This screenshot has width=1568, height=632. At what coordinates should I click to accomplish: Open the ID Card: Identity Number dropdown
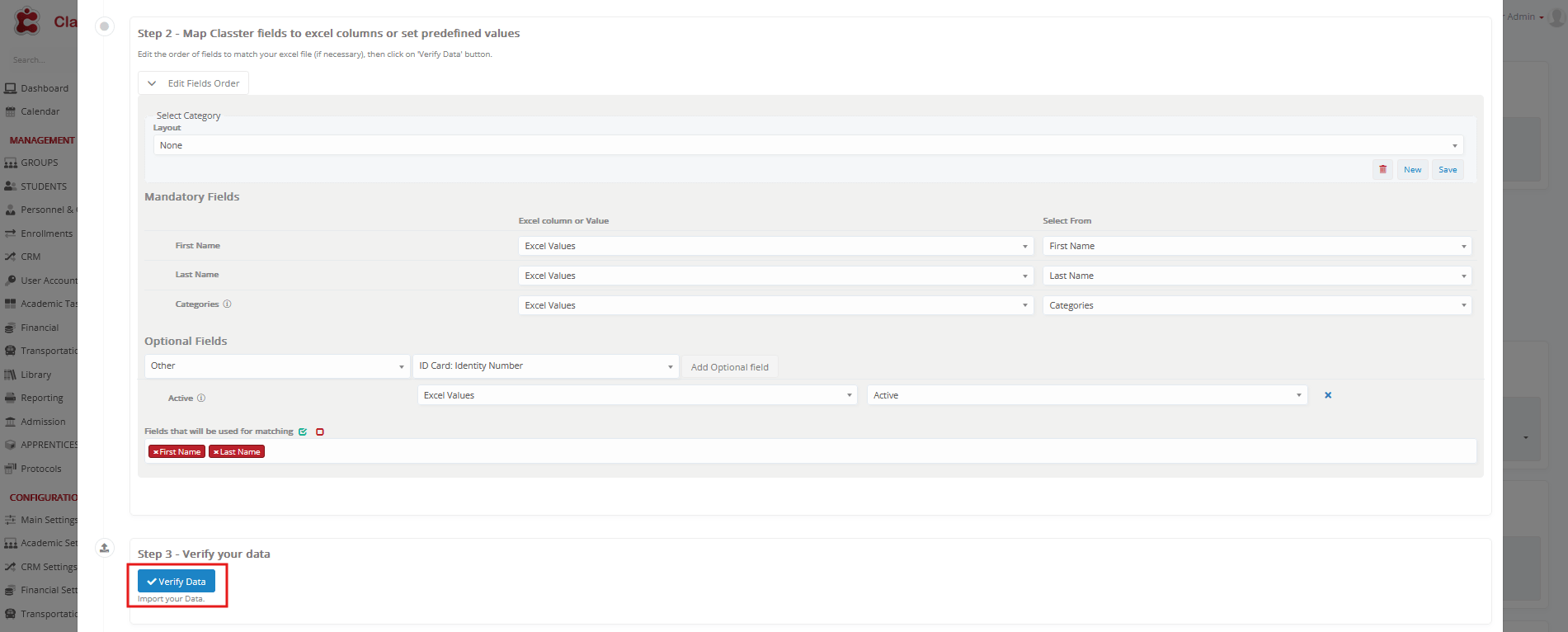[545, 366]
